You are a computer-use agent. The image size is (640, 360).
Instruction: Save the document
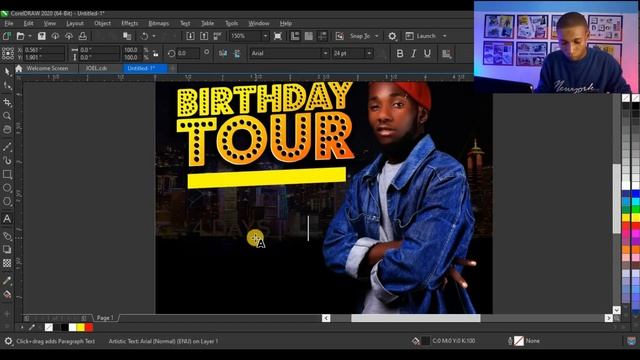pyautogui.click(x=42, y=36)
